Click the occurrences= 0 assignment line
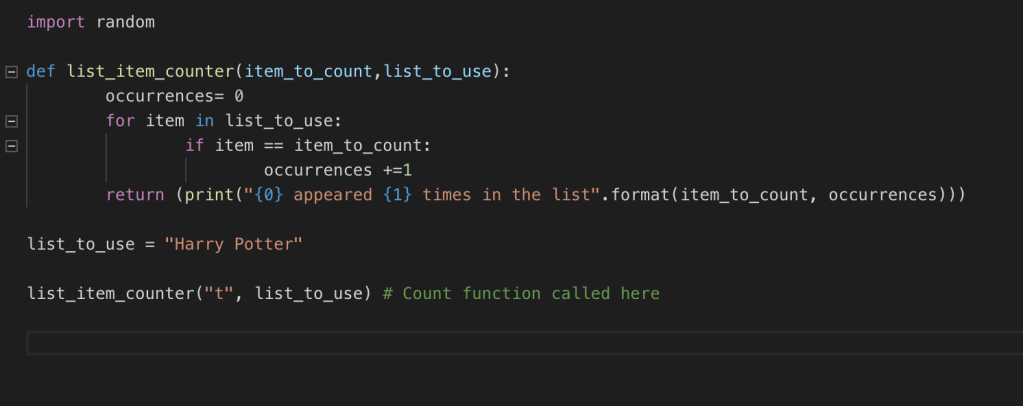1023x406 pixels. pyautogui.click(x=174, y=96)
